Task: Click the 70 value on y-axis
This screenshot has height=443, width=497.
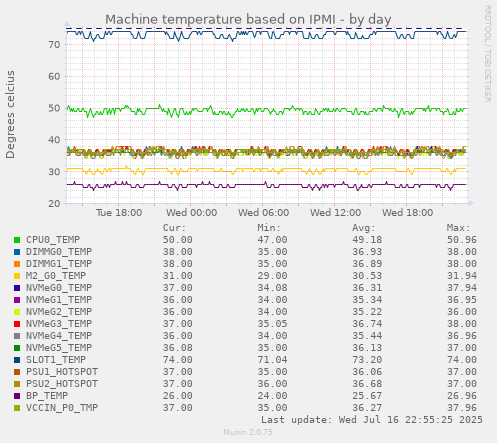Action: point(54,45)
